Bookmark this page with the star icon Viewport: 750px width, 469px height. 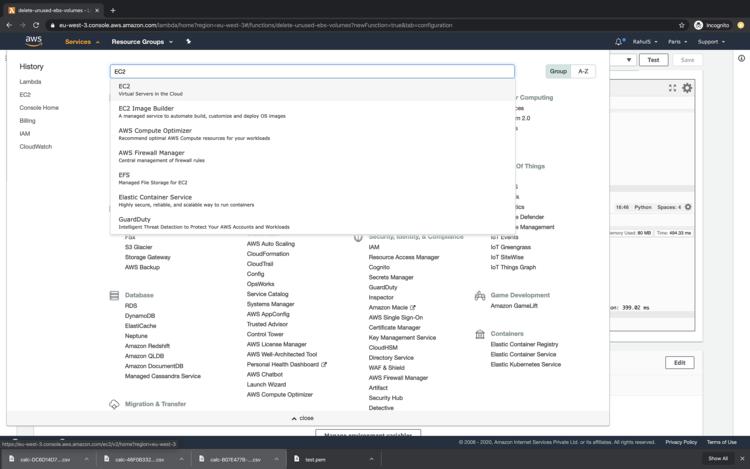point(682,25)
